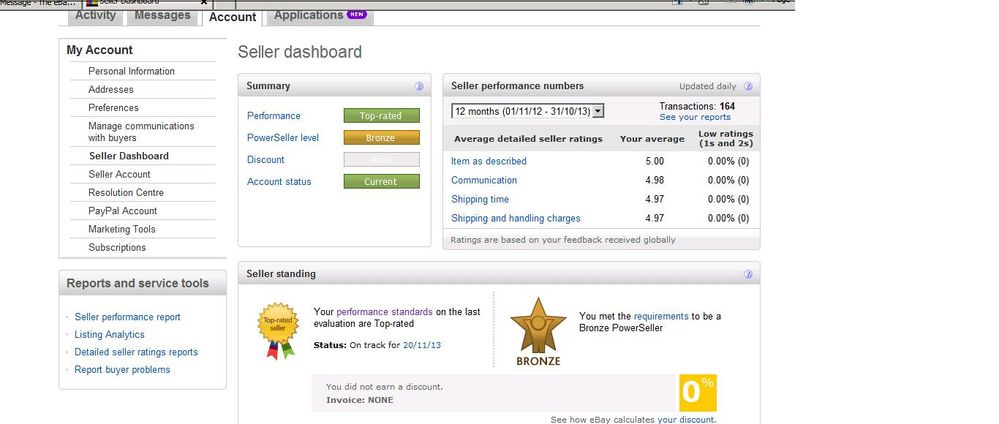Open Resolution Centre in sidebar

[126, 193]
